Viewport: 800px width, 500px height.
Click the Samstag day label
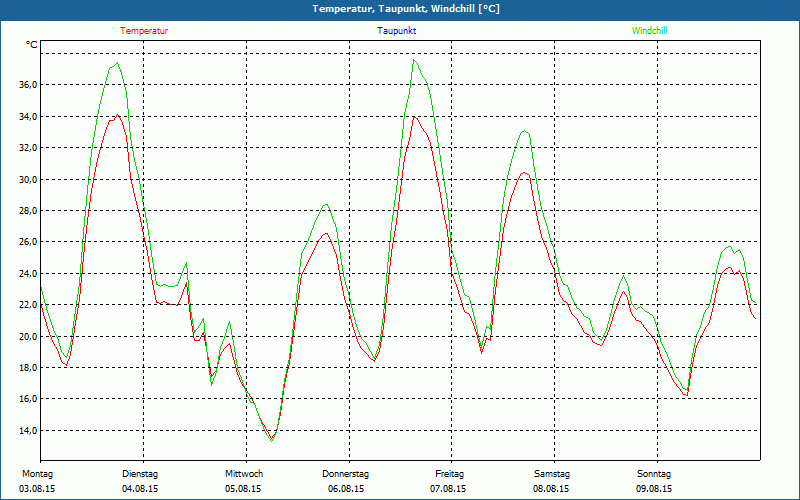[552, 474]
